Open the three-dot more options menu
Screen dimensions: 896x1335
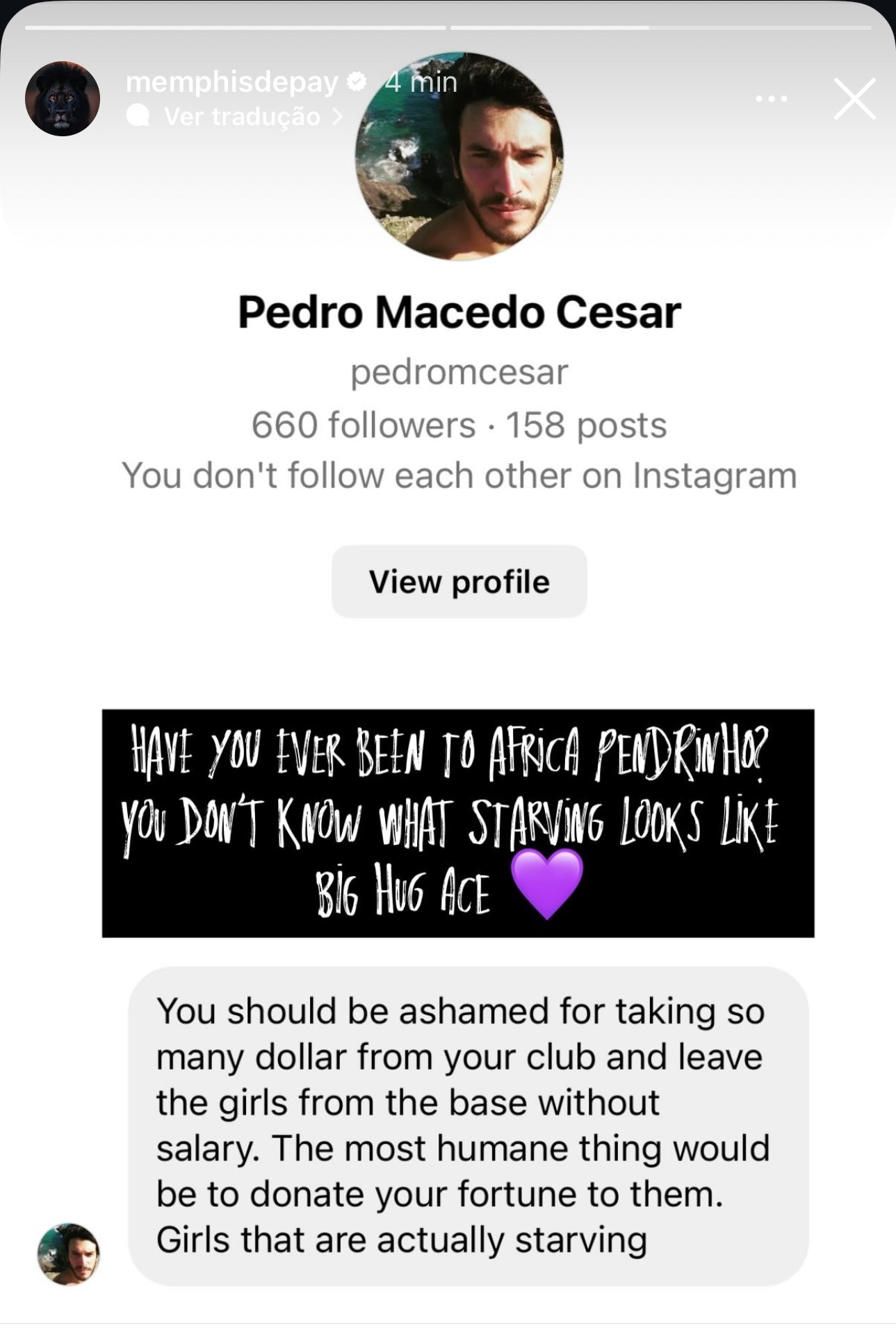[x=772, y=99]
